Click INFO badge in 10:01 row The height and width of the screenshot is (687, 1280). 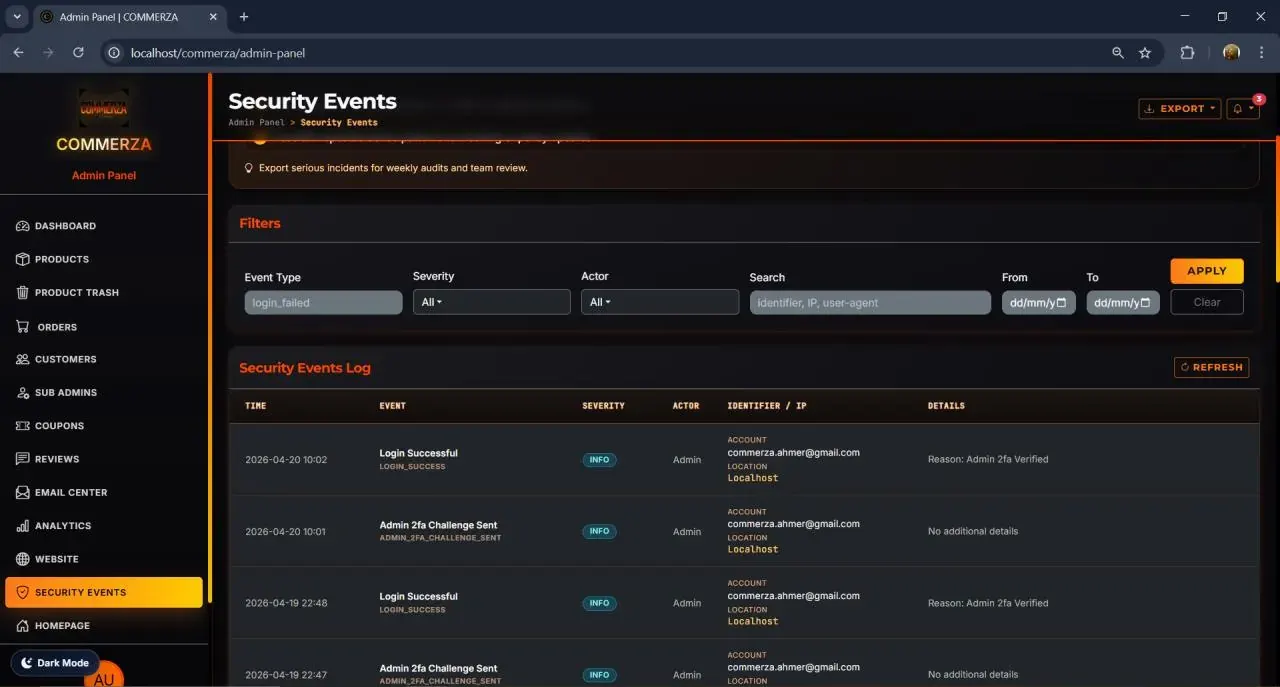599,532
